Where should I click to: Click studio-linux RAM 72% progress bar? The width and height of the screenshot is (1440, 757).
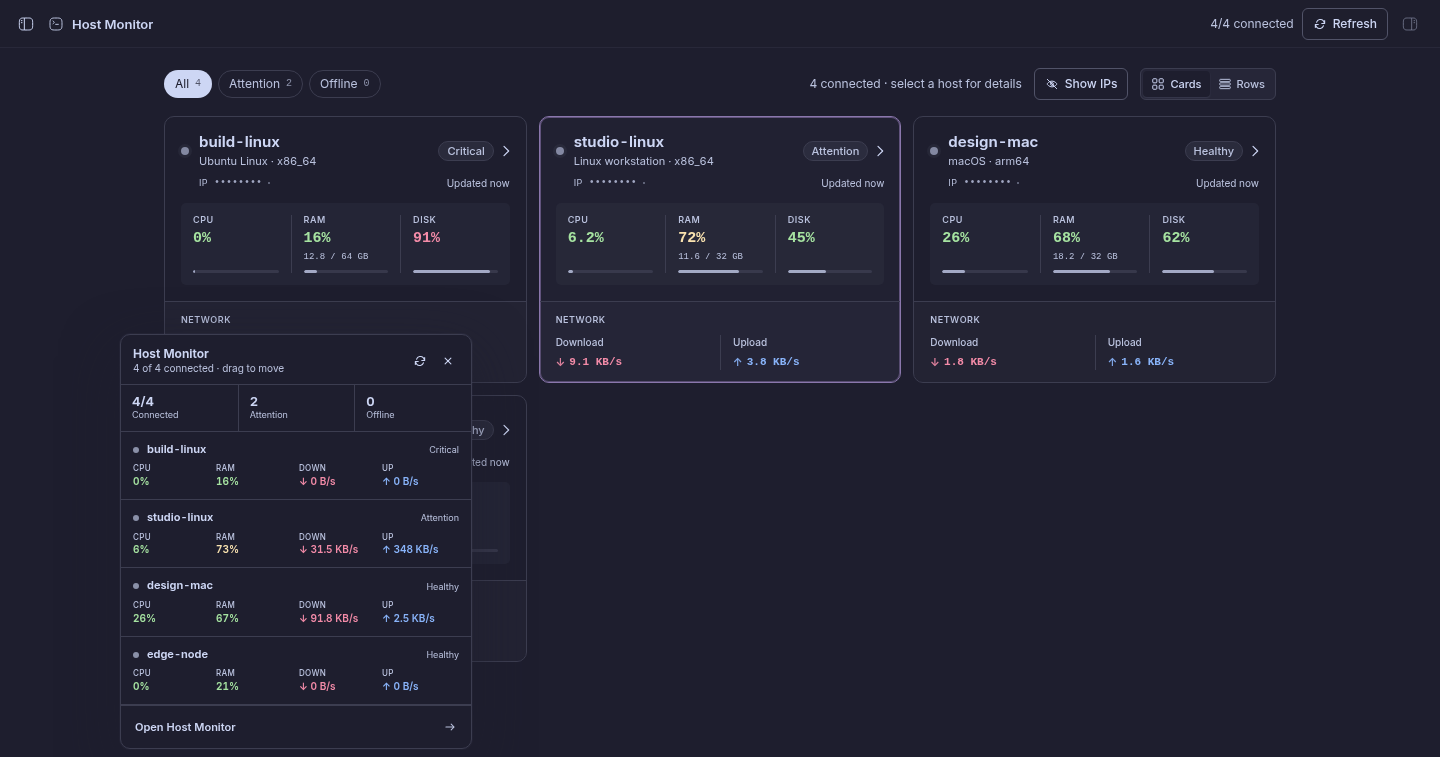pos(720,271)
